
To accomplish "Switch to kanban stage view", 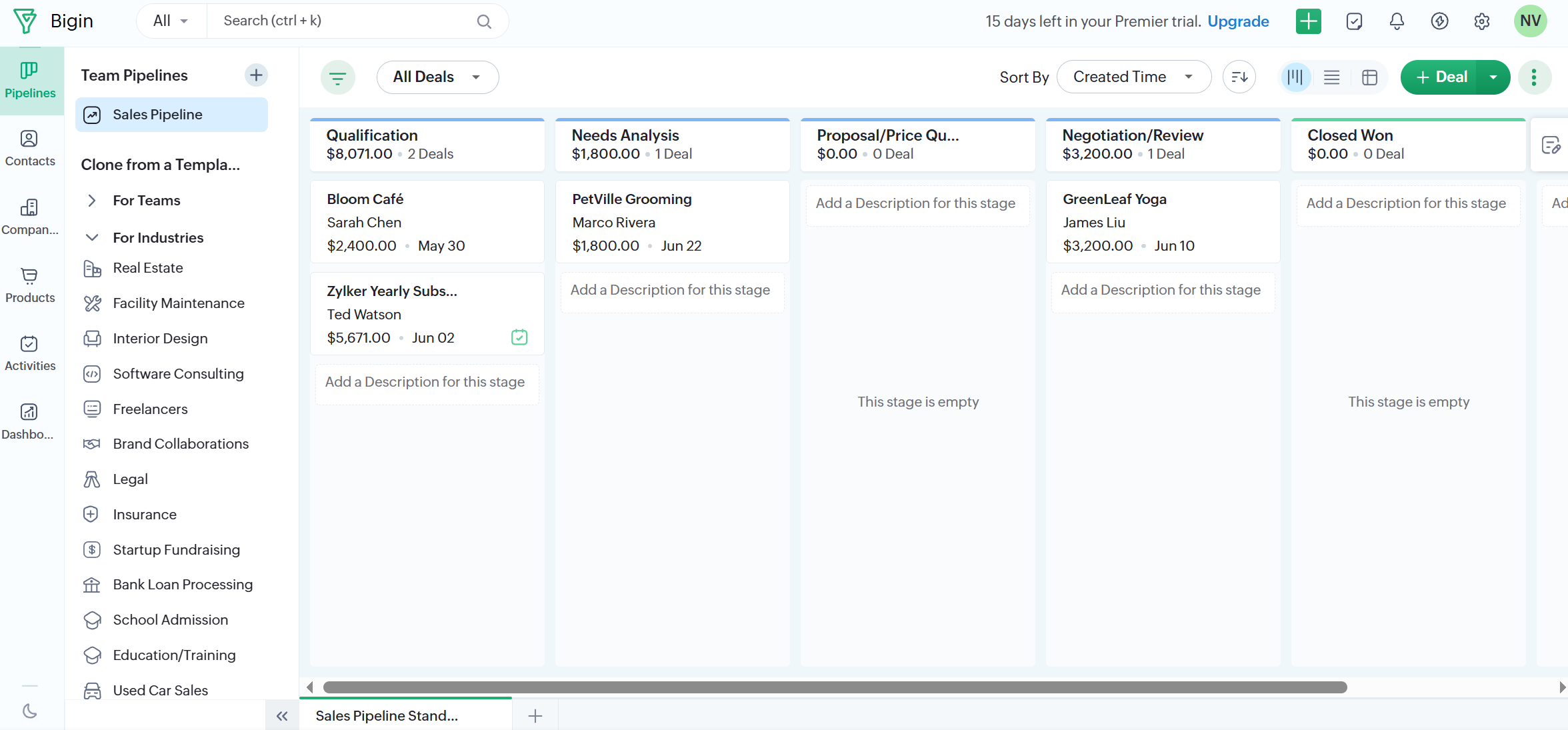I will point(1295,77).
